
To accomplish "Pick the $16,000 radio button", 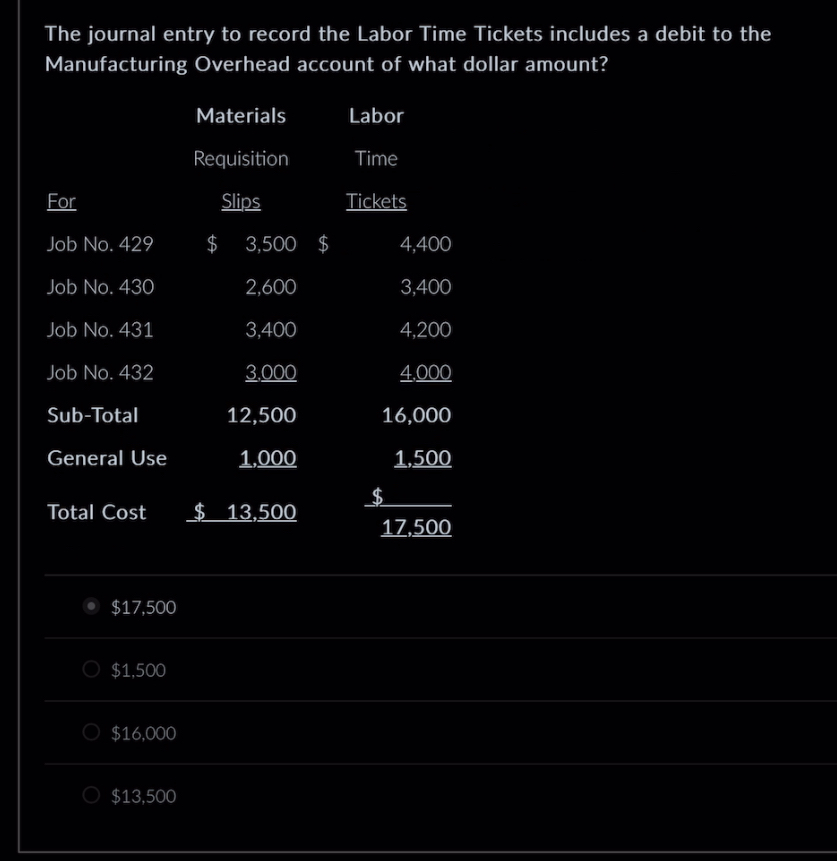I will coord(89,732).
